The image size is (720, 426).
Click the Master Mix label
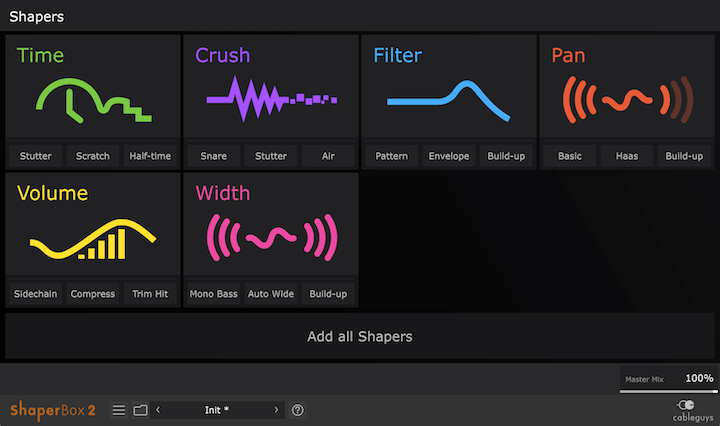point(645,379)
